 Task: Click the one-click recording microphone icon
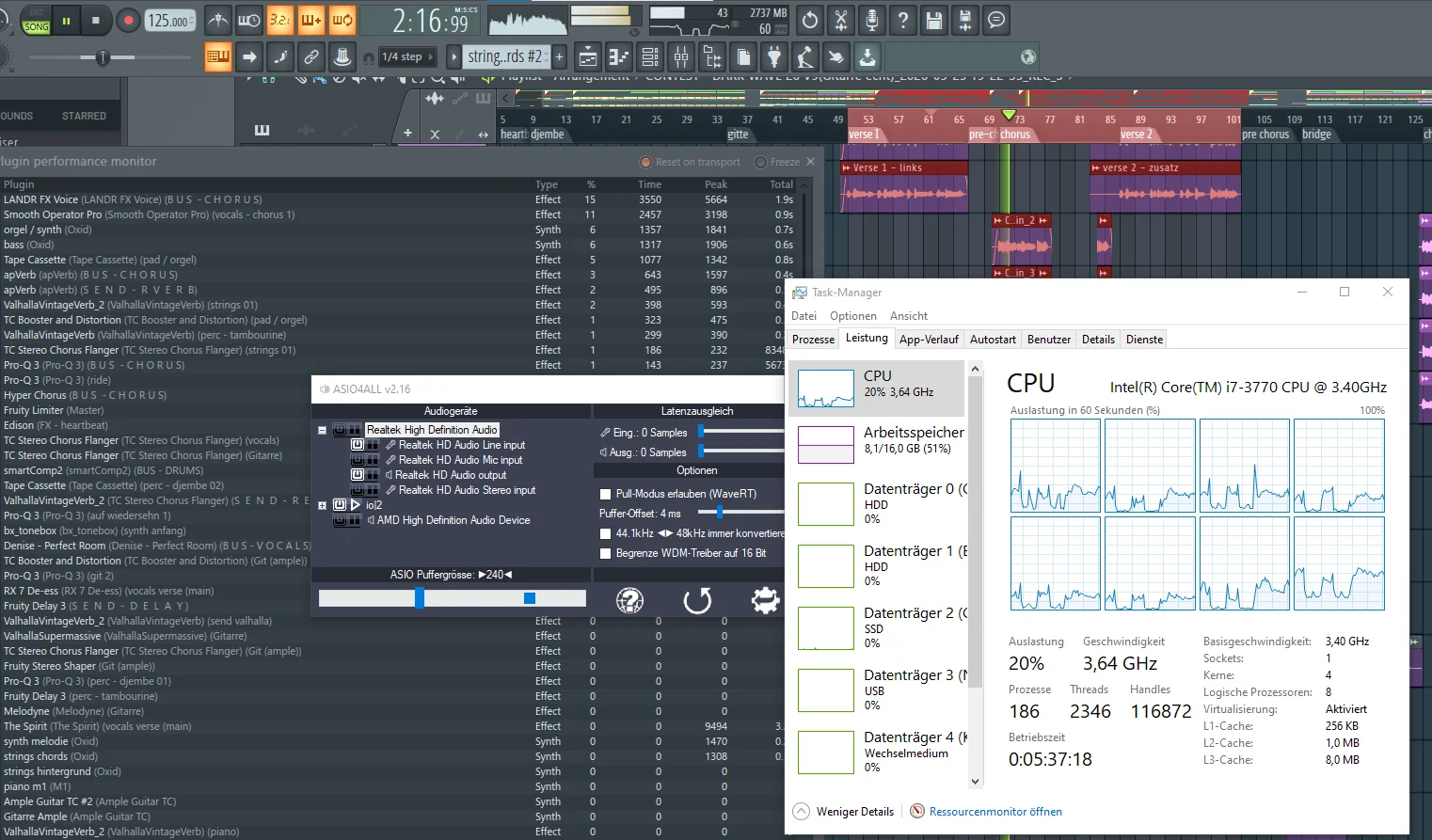872,20
